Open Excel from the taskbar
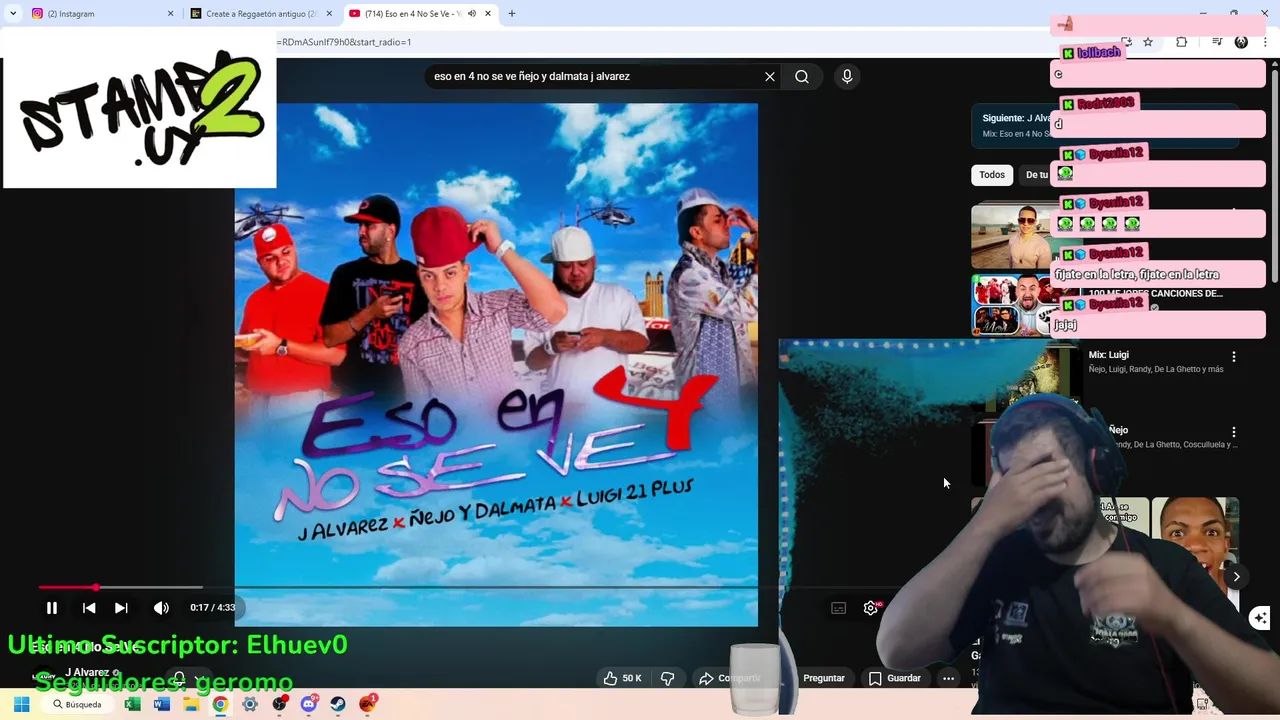This screenshot has width=1280, height=720. pyautogui.click(x=132, y=704)
